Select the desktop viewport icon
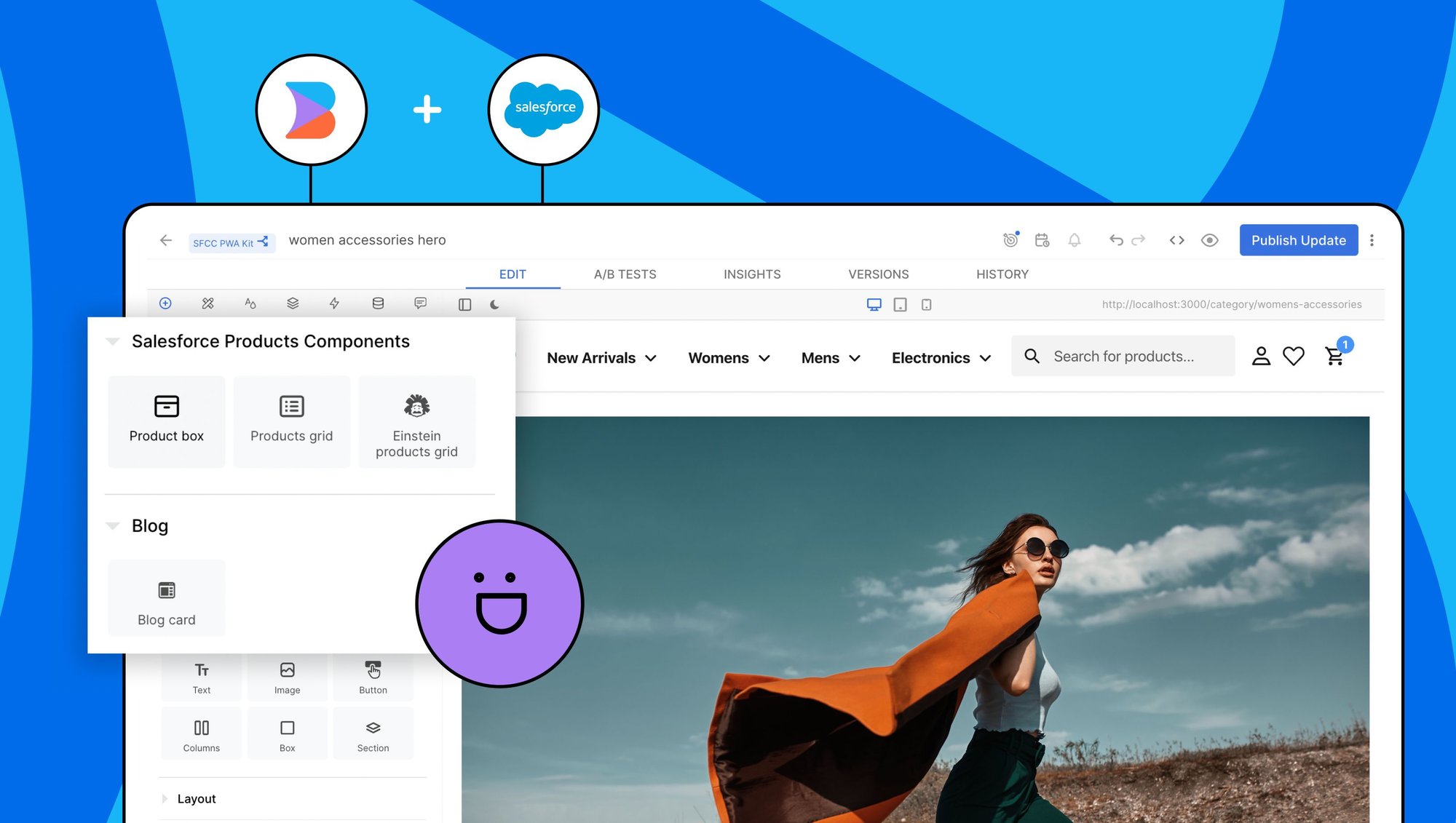Viewport: 1456px width, 823px height. (874, 305)
